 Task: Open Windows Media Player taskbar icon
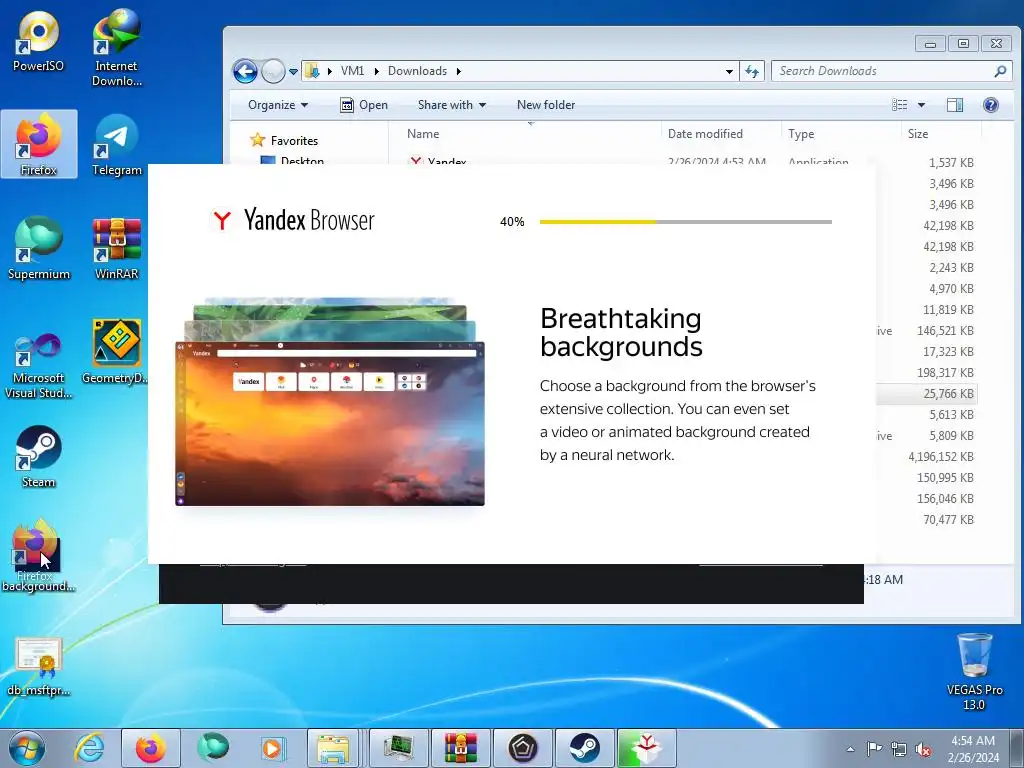[x=271, y=748]
